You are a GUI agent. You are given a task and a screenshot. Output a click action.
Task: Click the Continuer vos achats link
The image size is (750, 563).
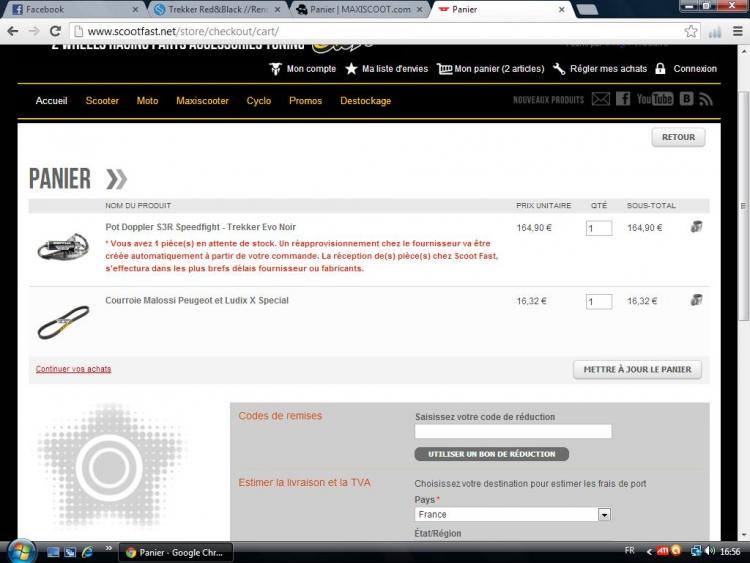[x=73, y=369]
